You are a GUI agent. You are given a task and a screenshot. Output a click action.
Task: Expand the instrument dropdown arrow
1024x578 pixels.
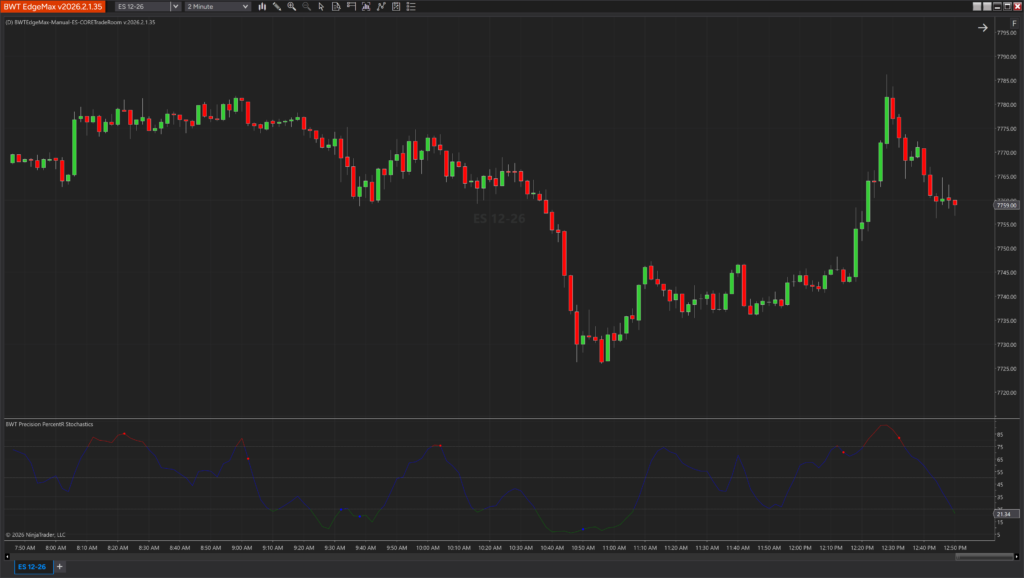(x=175, y=7)
